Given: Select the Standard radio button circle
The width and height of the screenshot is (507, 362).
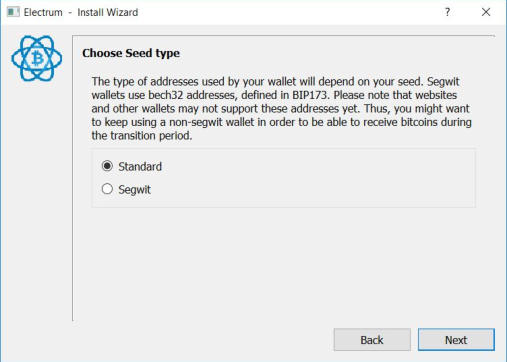Looking at the screenshot, I should (107, 166).
